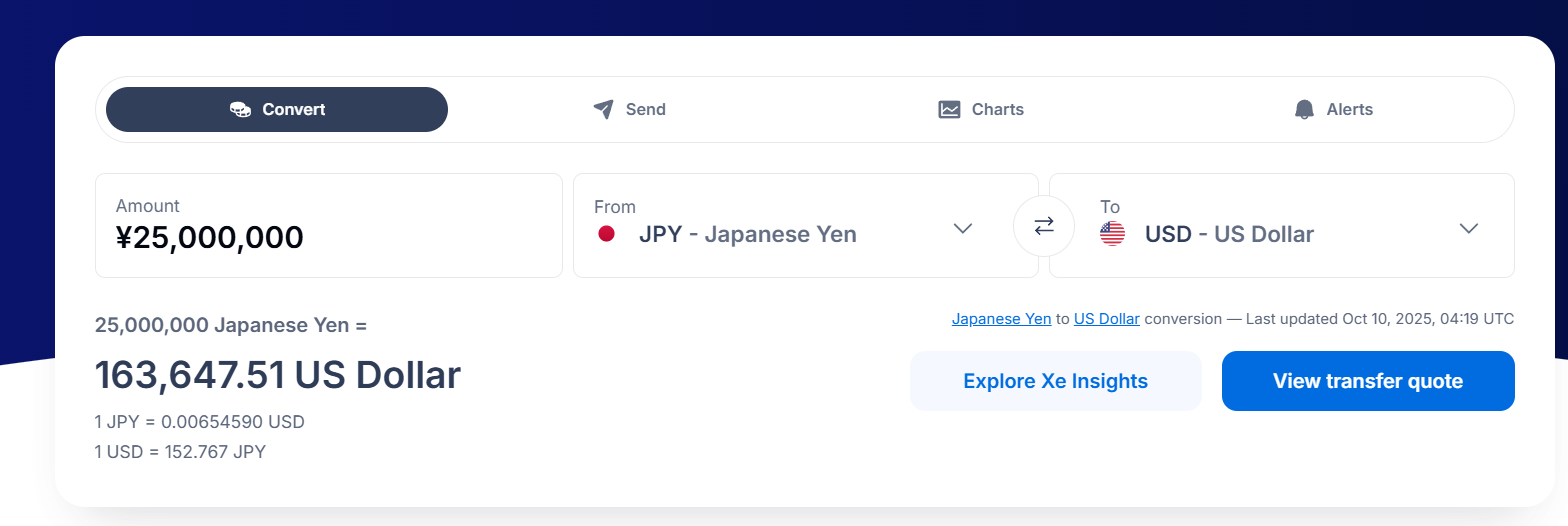Click the Explore Xe Insights button
Viewport: 1568px width, 526px height.
1056,381
